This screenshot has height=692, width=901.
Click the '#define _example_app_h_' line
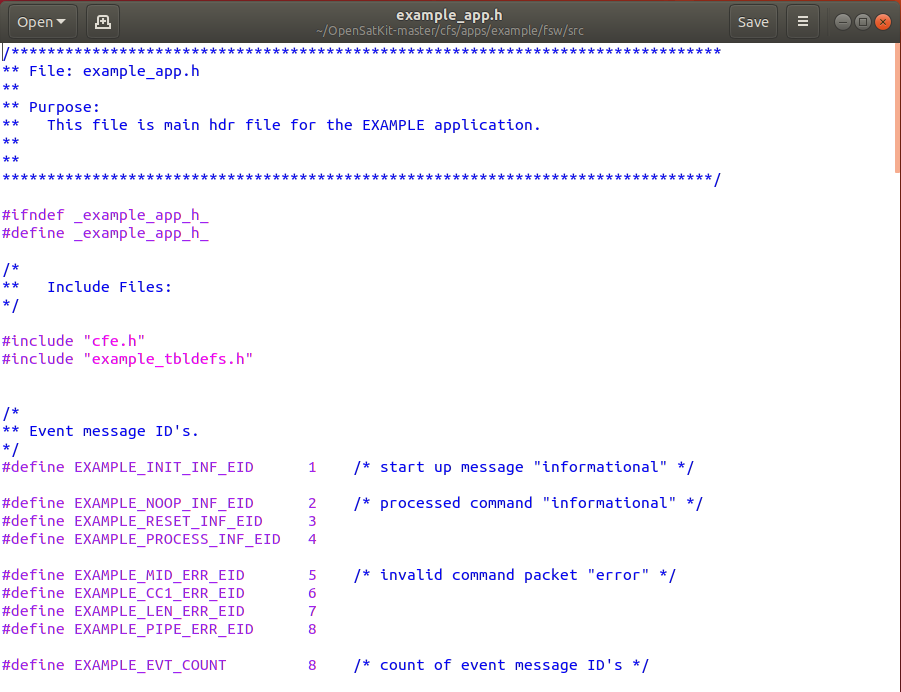click(x=105, y=233)
